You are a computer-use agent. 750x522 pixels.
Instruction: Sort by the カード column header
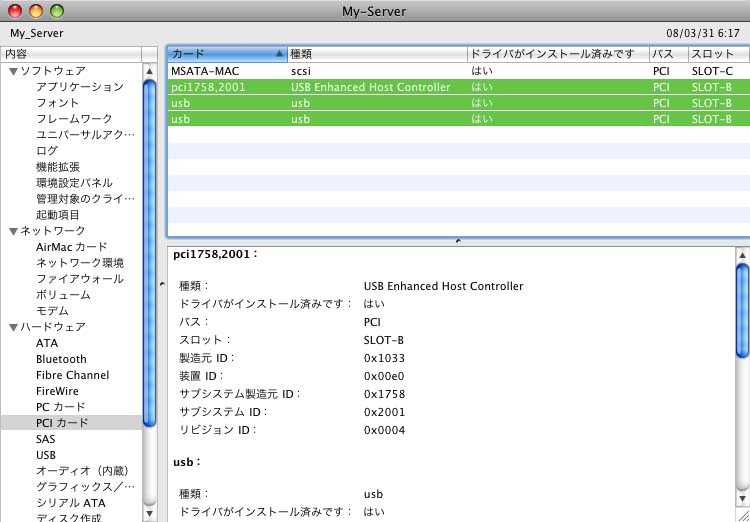[x=227, y=54]
